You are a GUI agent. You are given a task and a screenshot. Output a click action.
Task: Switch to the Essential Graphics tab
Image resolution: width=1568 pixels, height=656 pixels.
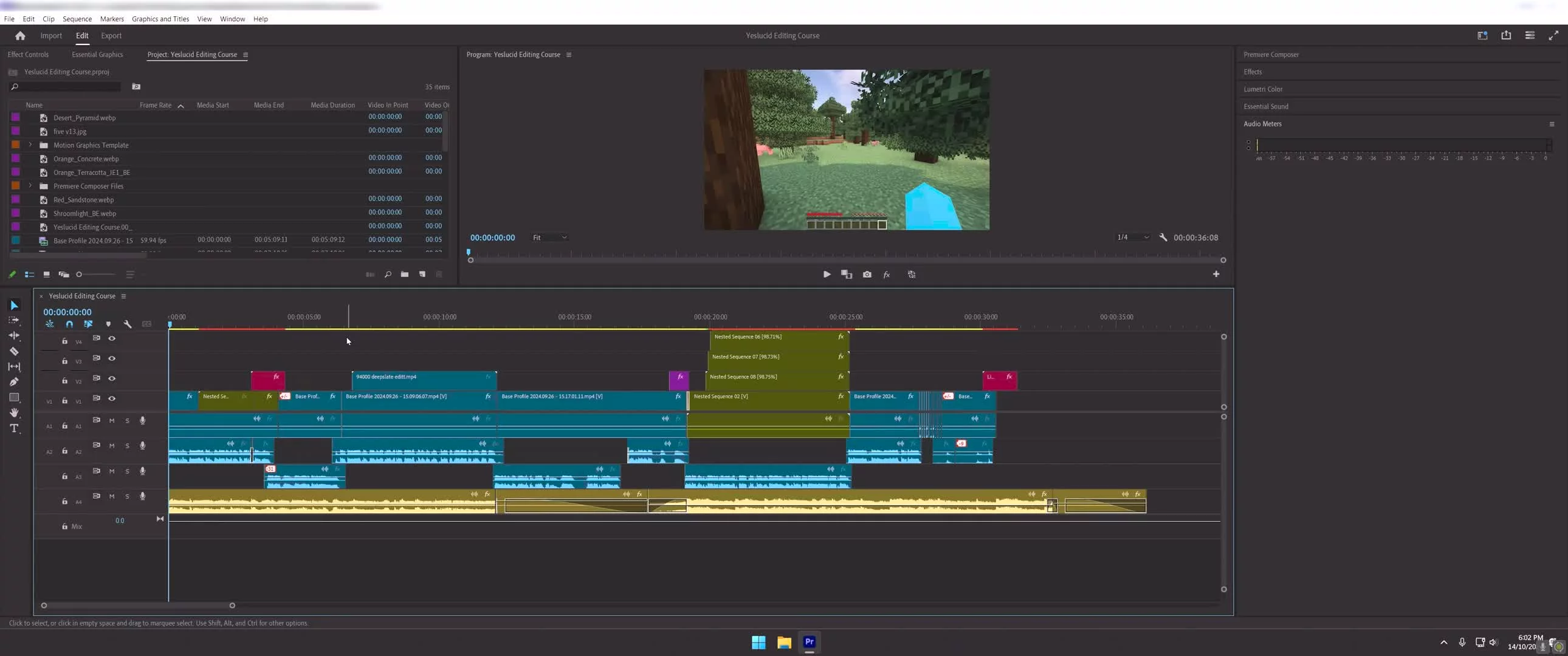97,55
